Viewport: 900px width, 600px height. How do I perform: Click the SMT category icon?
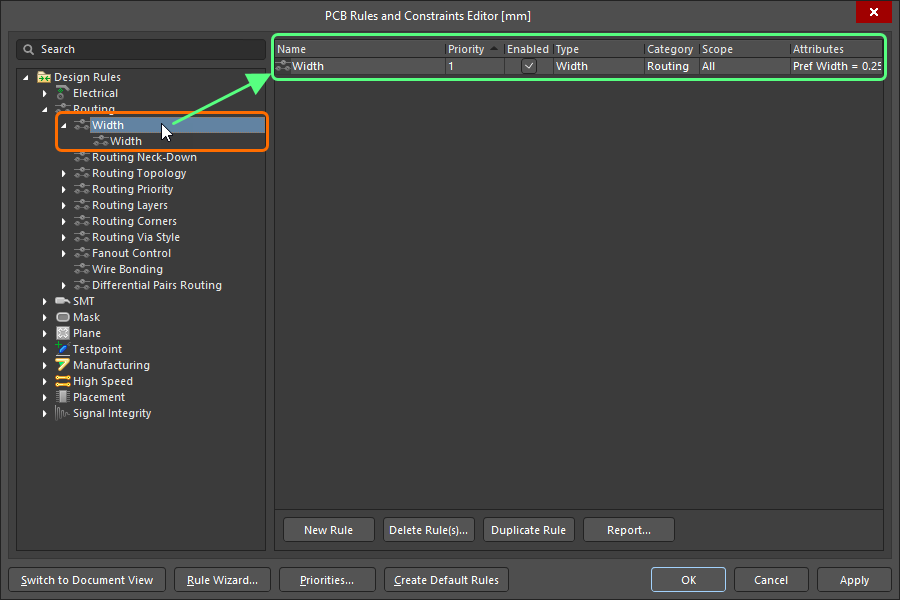[x=63, y=301]
